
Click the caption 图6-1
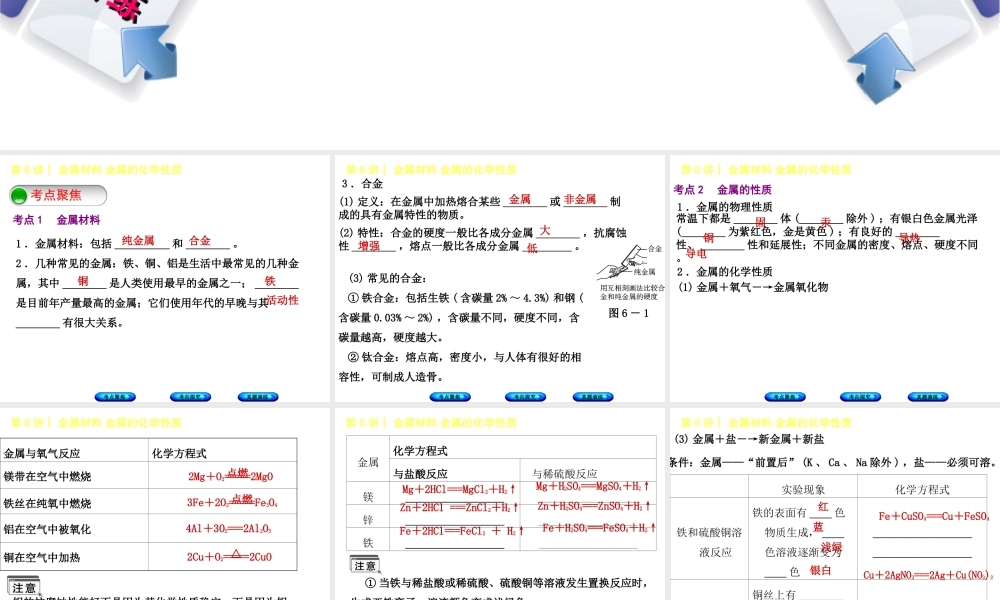[x=628, y=313]
